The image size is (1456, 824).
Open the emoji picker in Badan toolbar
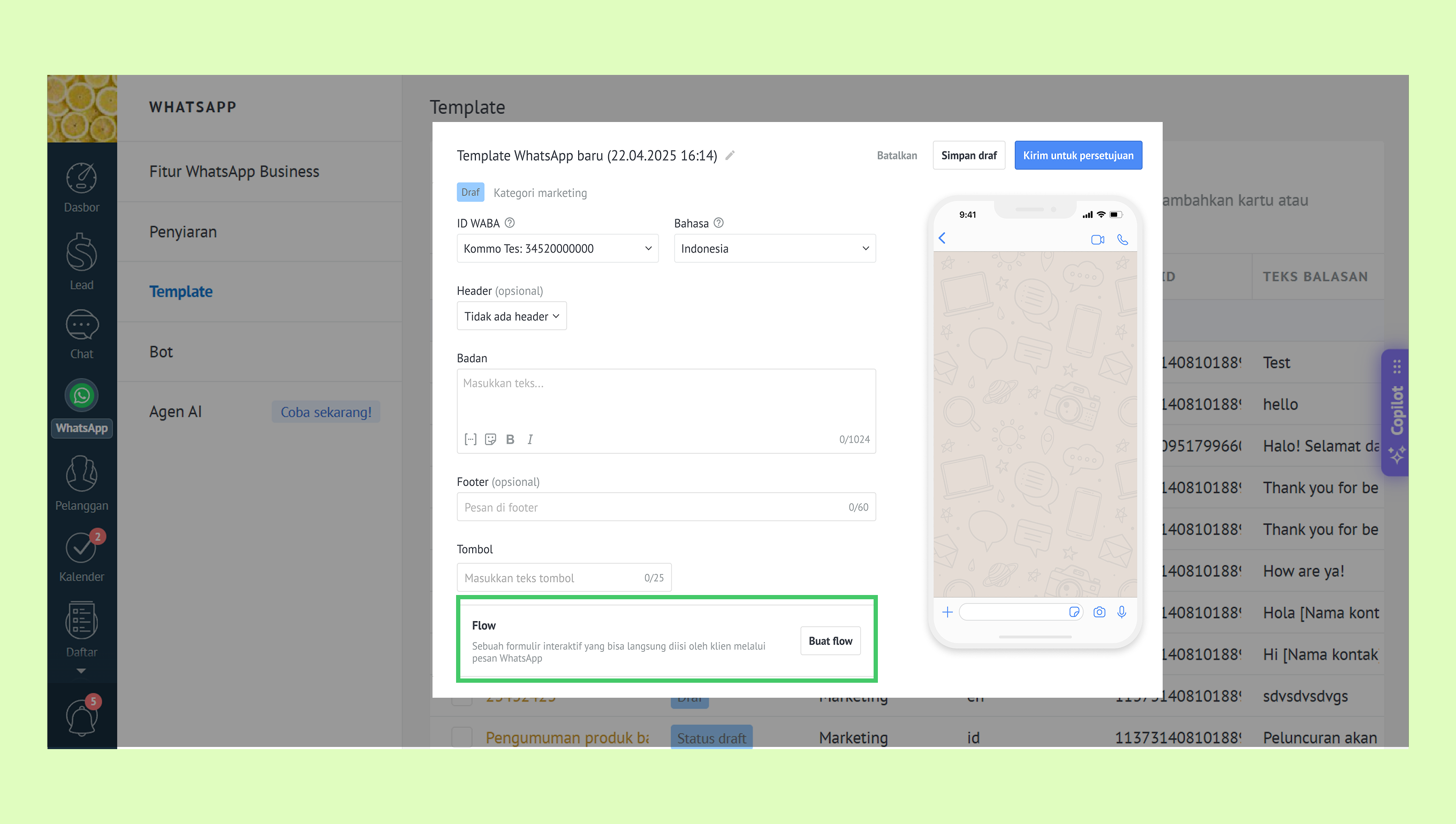click(x=490, y=439)
